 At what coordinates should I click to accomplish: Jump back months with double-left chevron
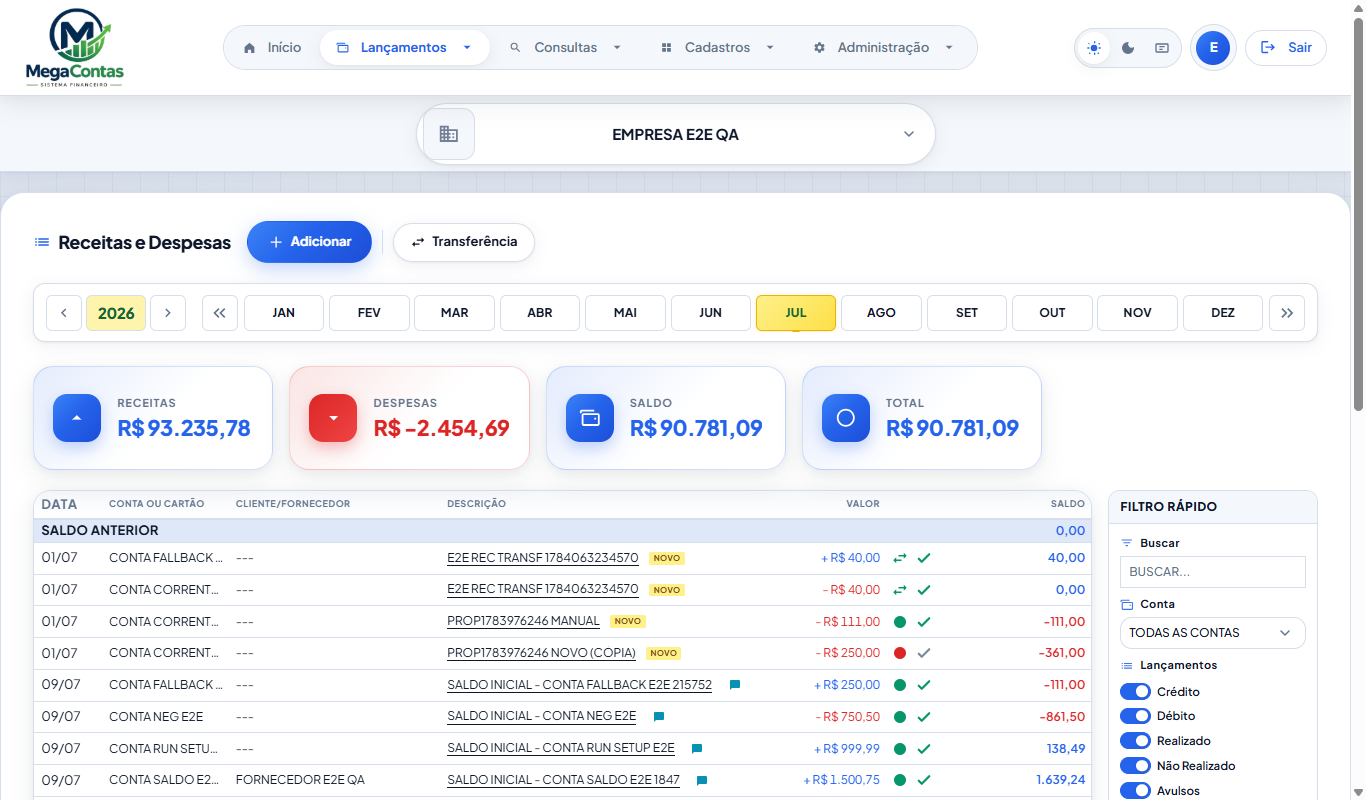pyautogui.click(x=220, y=313)
